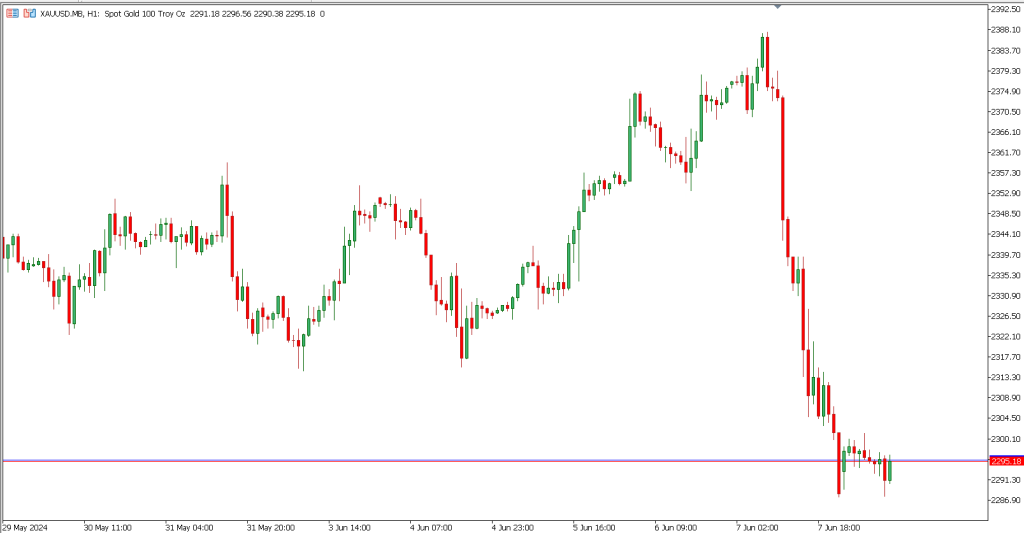The image size is (1024, 533).
Task: Click the "4 Jun 23:00" time label
Action: 513,527
